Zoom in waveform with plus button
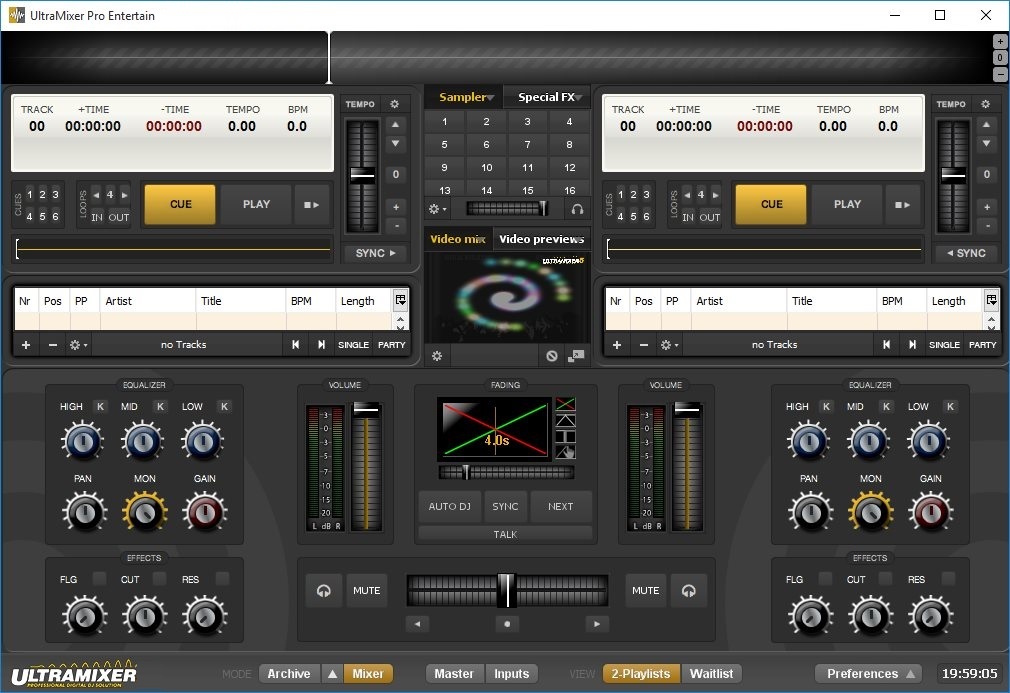 pyautogui.click(x=1000, y=42)
